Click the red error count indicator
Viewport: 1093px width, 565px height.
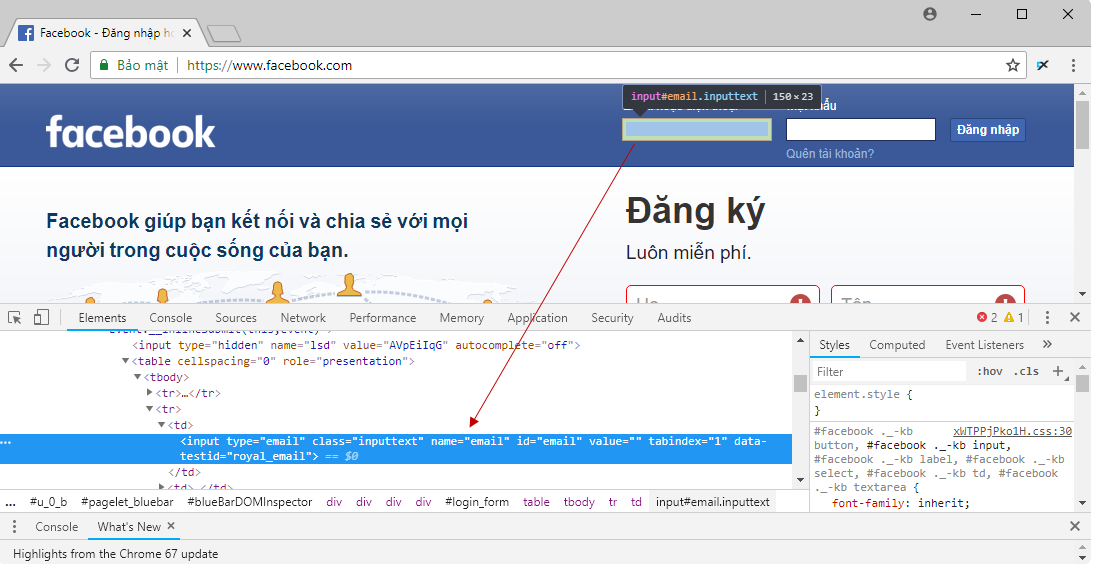point(987,318)
